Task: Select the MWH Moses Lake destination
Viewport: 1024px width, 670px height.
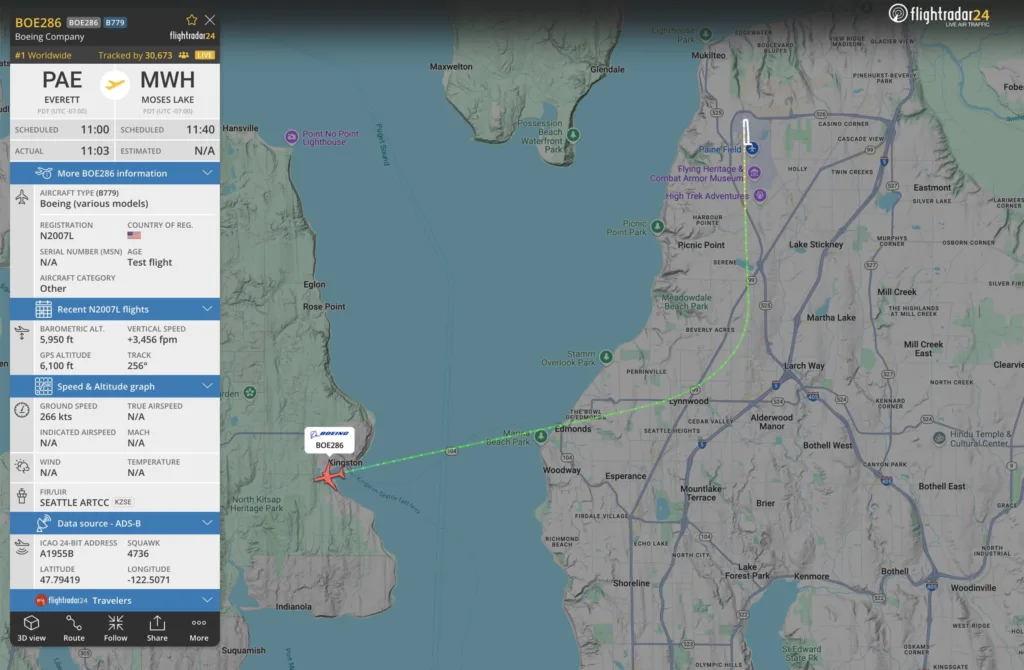Action: click(x=167, y=87)
